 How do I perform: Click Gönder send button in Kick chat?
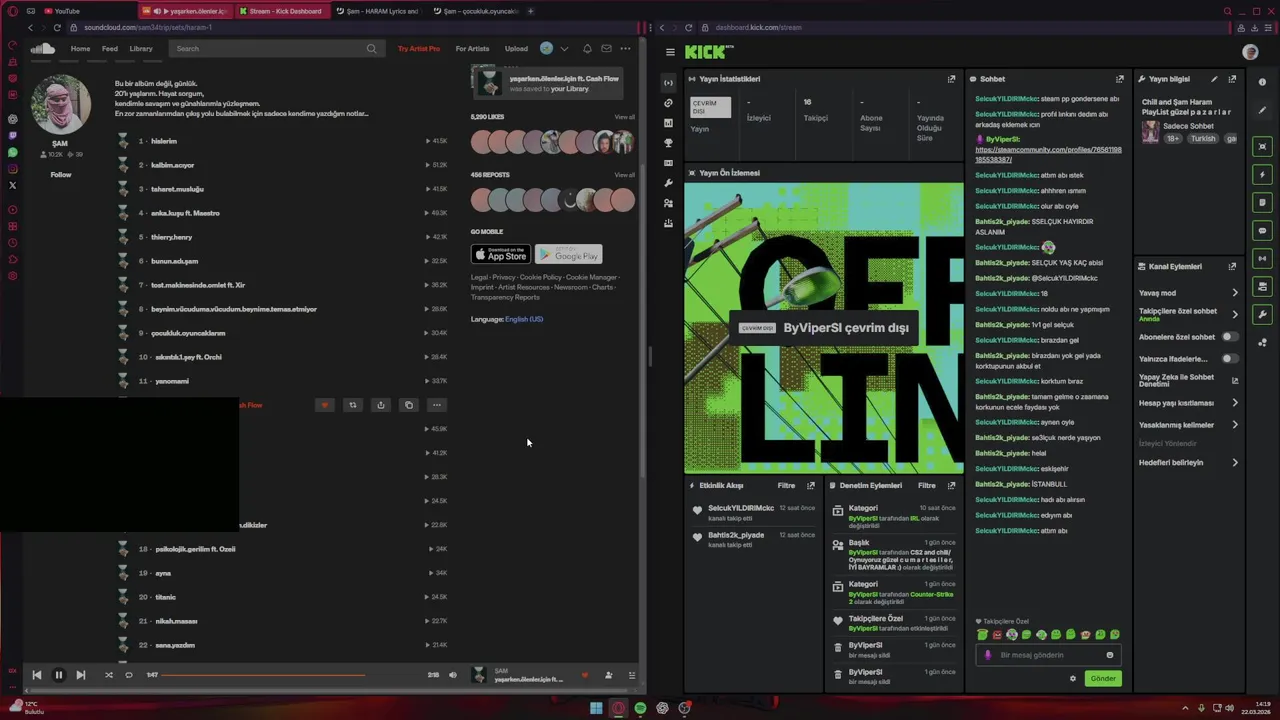(x=1103, y=678)
